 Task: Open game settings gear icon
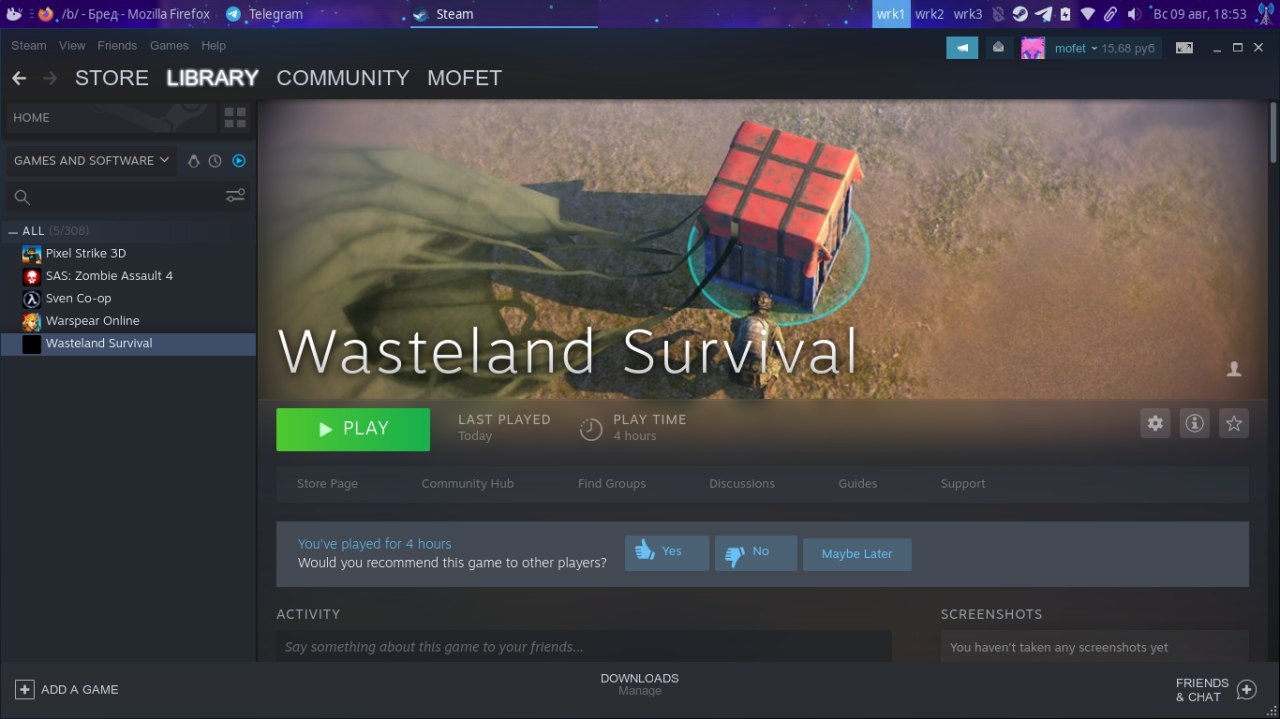(x=1155, y=423)
